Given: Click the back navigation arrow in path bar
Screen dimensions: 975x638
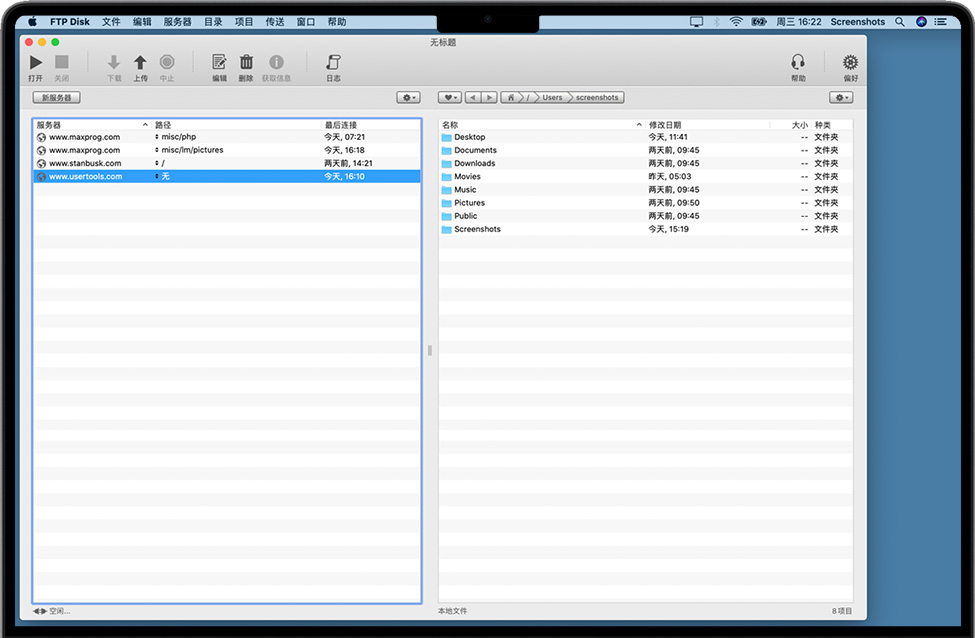Looking at the screenshot, I should tap(473, 98).
